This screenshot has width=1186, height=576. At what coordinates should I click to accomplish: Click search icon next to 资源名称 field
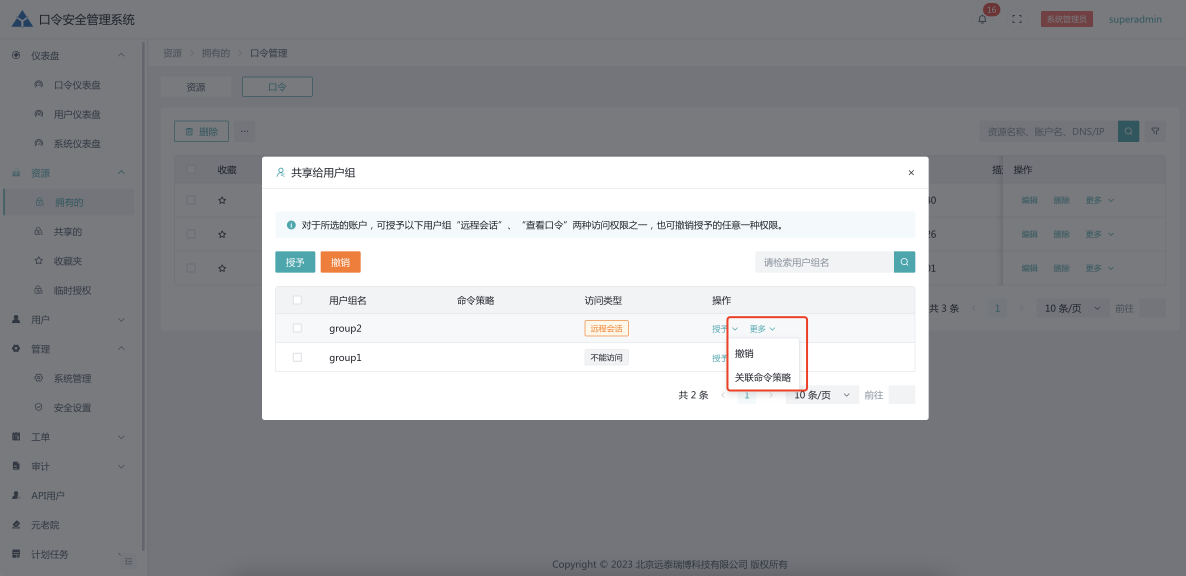pyautogui.click(x=1128, y=131)
